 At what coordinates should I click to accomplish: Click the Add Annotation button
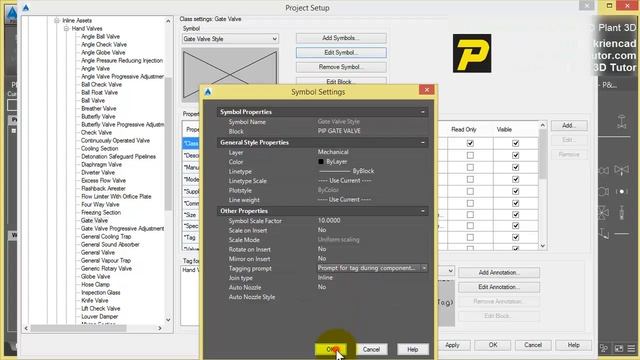click(x=499, y=273)
